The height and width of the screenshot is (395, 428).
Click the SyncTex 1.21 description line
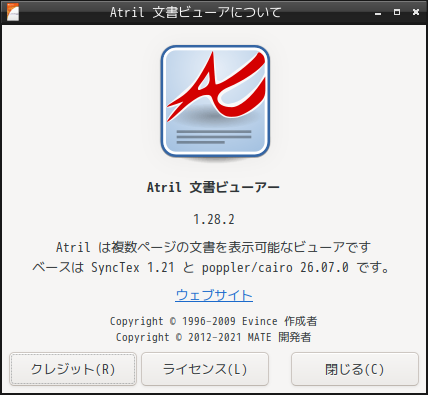211,267
